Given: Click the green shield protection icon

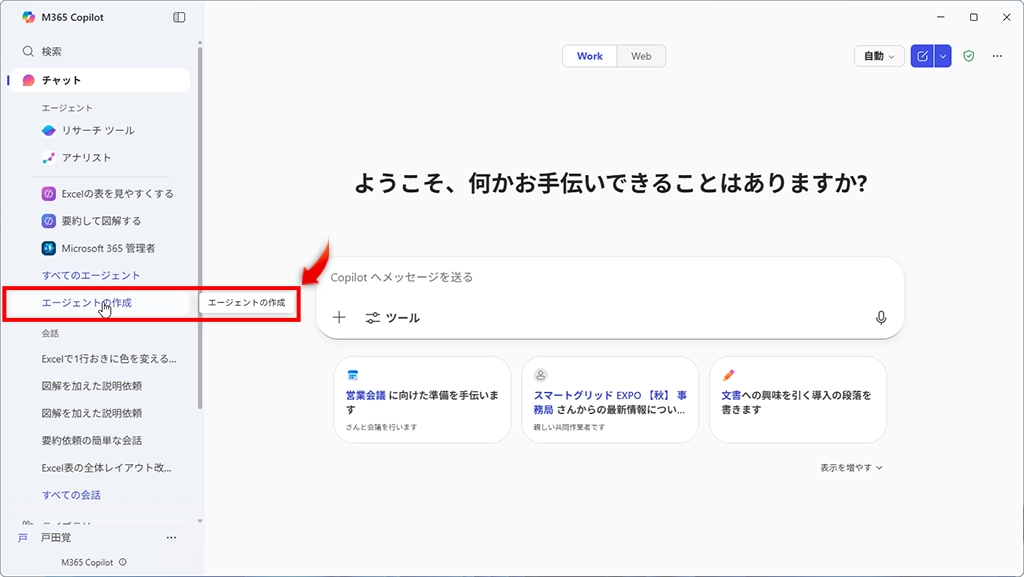Looking at the screenshot, I should [x=968, y=56].
